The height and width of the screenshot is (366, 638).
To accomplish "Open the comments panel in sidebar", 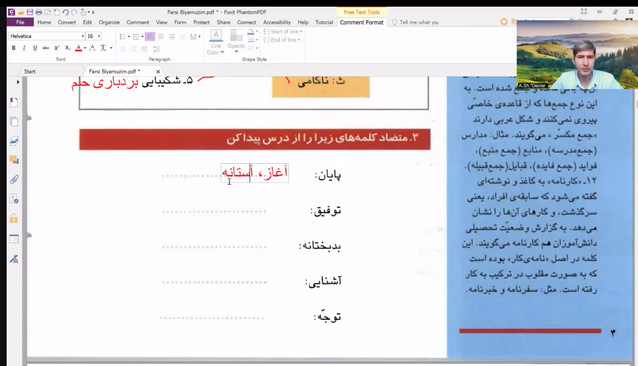I will point(14,160).
